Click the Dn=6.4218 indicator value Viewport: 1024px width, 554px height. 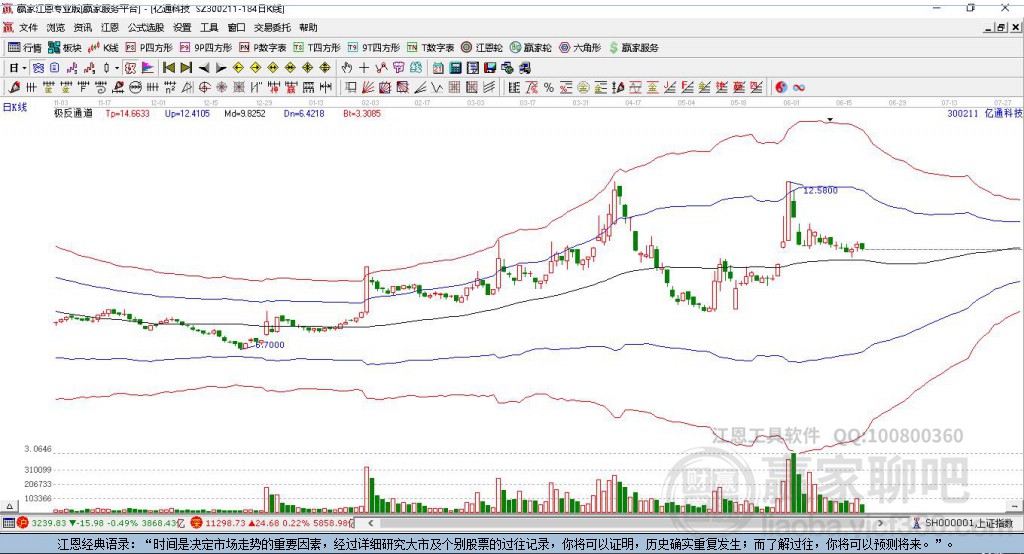click(304, 113)
